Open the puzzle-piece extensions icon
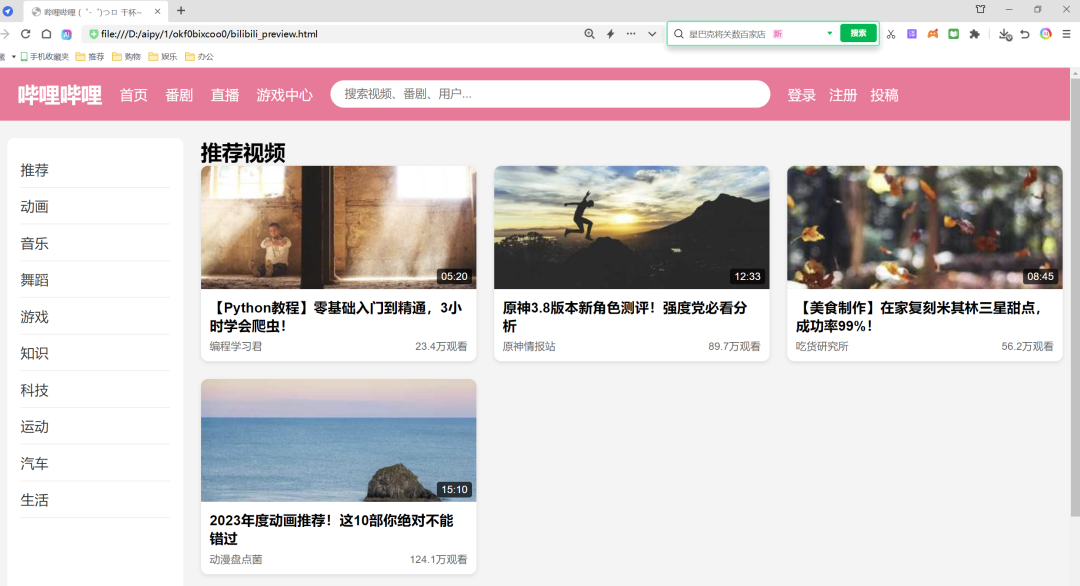 974,33
